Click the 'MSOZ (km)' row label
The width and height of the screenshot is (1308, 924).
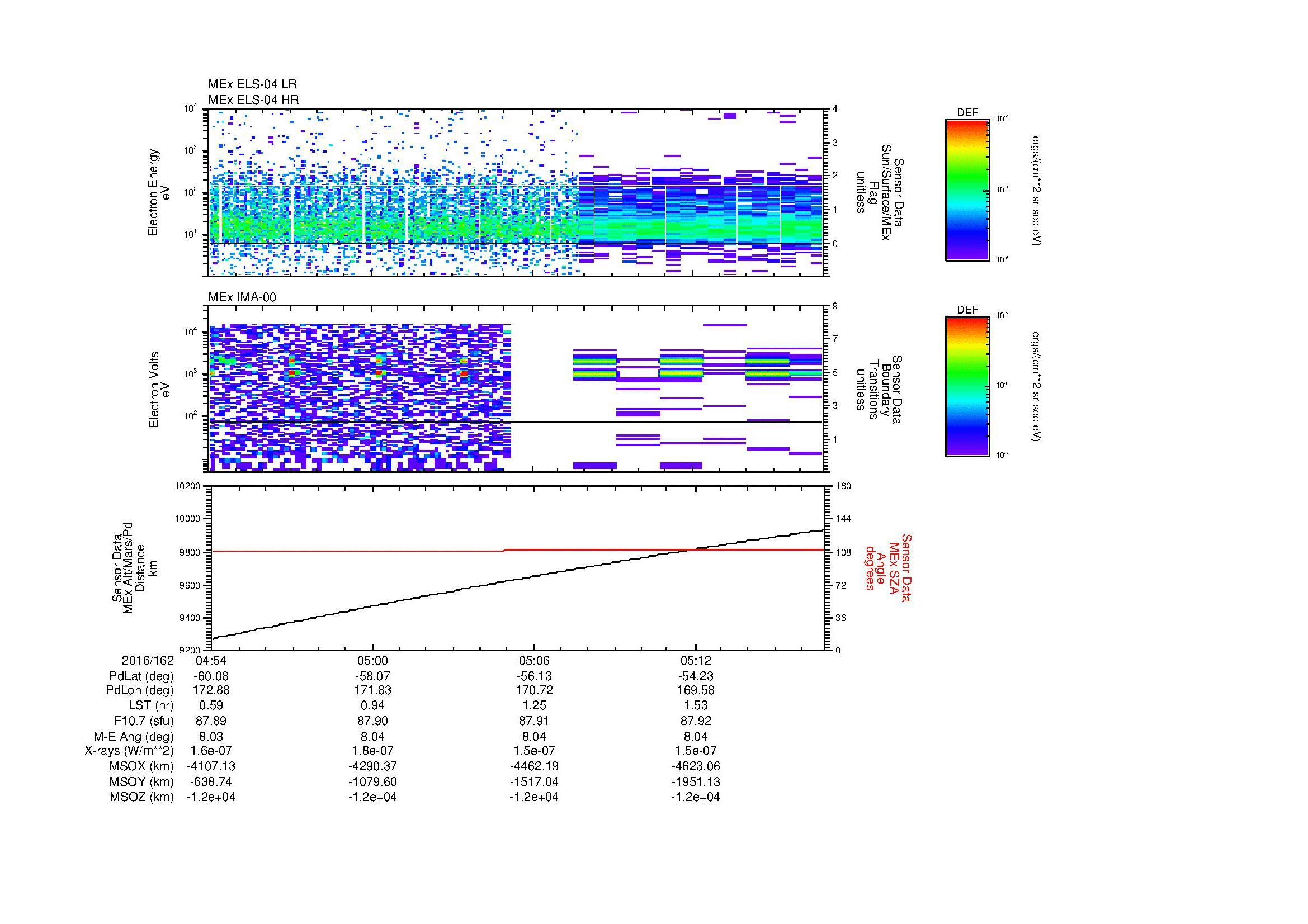[x=142, y=797]
